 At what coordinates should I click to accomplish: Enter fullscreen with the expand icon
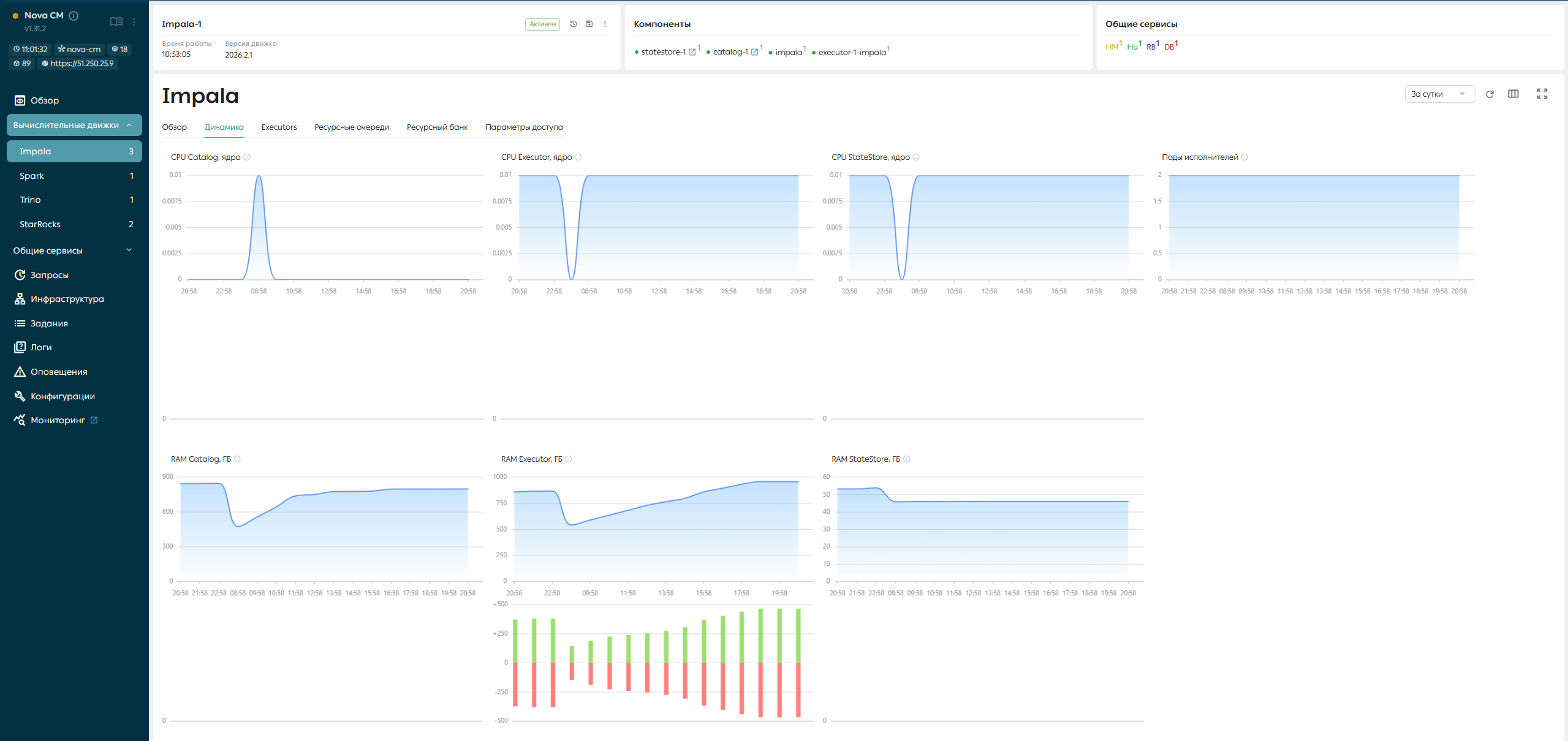click(1542, 94)
